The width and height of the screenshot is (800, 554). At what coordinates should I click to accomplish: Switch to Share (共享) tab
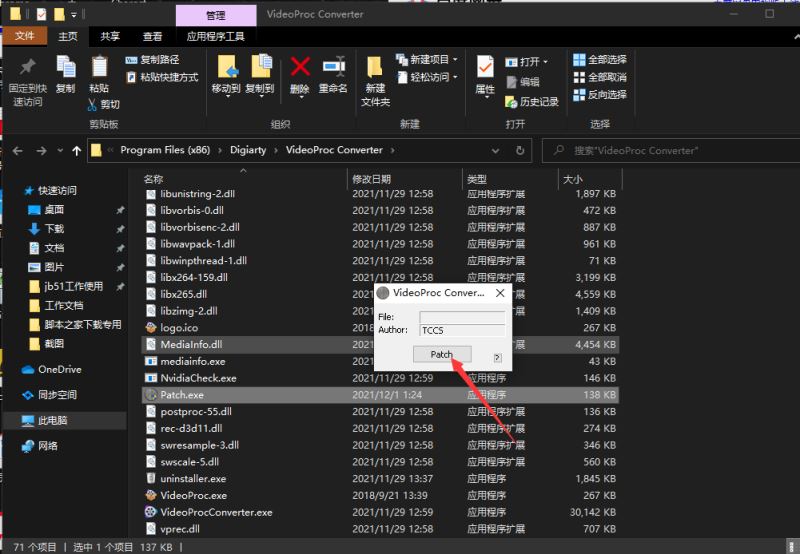pyautogui.click(x=110, y=36)
